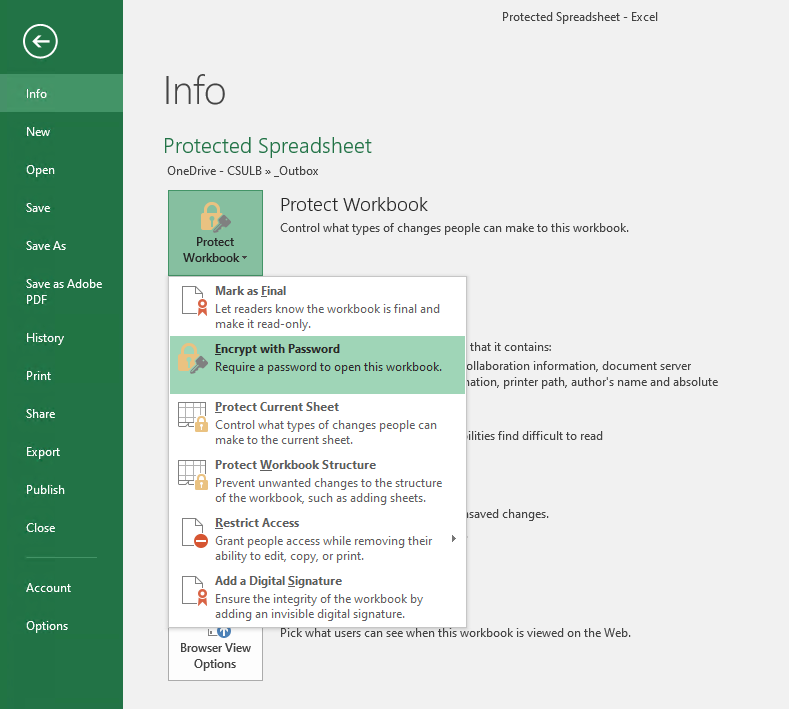Select Protect Current Sheet option
Viewport: 789px width, 709px height.
click(x=318, y=423)
